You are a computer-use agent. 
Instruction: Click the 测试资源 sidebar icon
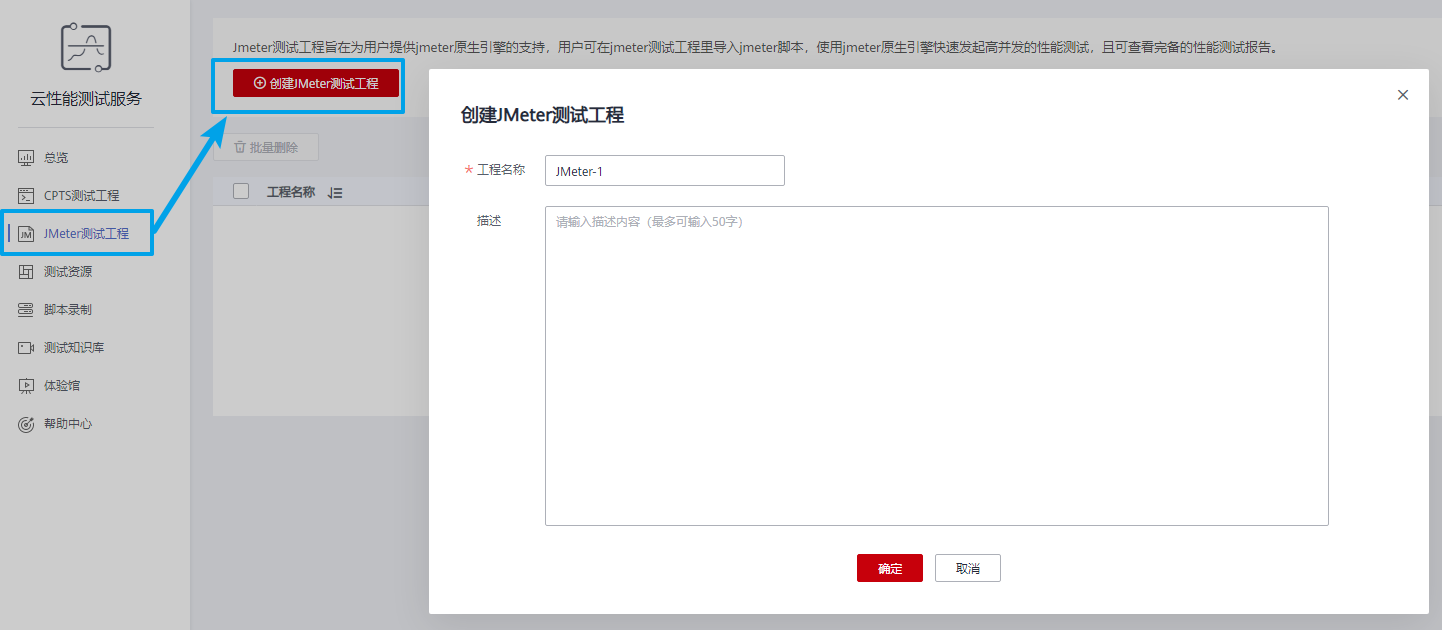(27, 272)
